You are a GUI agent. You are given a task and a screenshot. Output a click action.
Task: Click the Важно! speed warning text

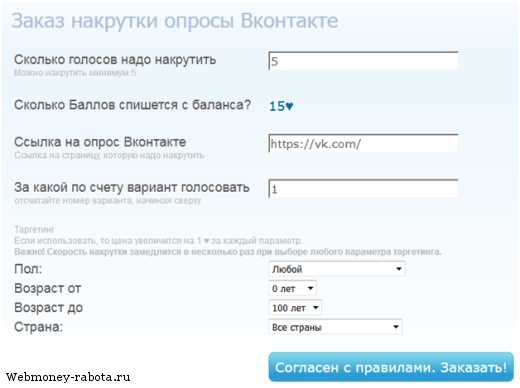(228, 252)
